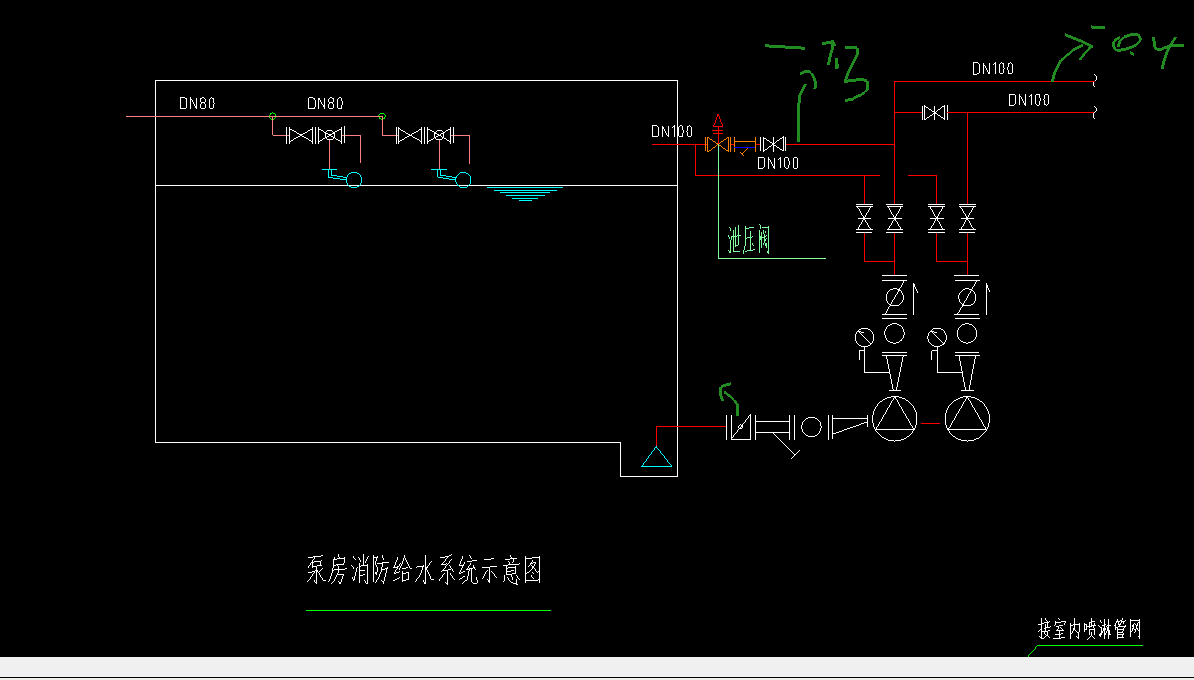The width and height of the screenshot is (1194, 680).
Task: Select the first gate valve on the tank inlet branch
Action: coord(301,136)
